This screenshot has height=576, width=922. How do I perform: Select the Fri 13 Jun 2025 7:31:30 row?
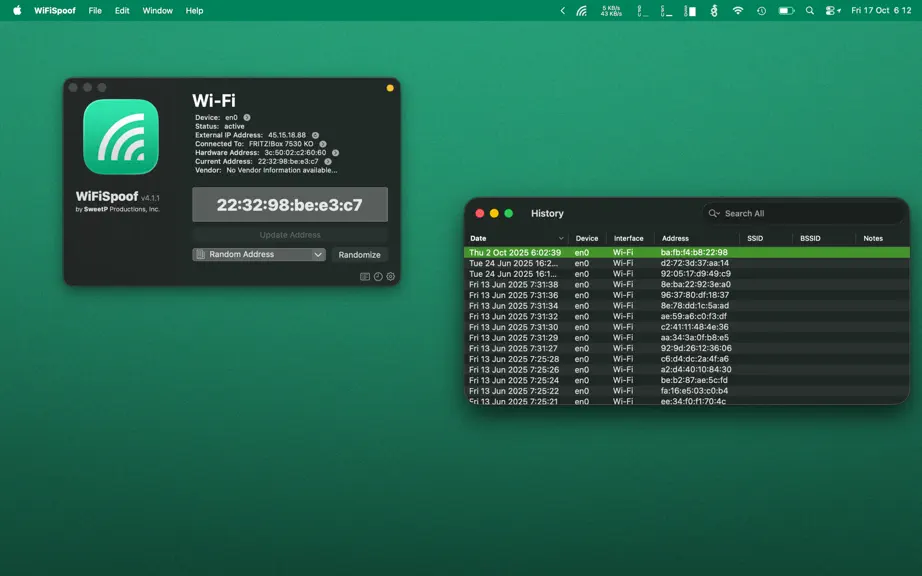click(687, 327)
